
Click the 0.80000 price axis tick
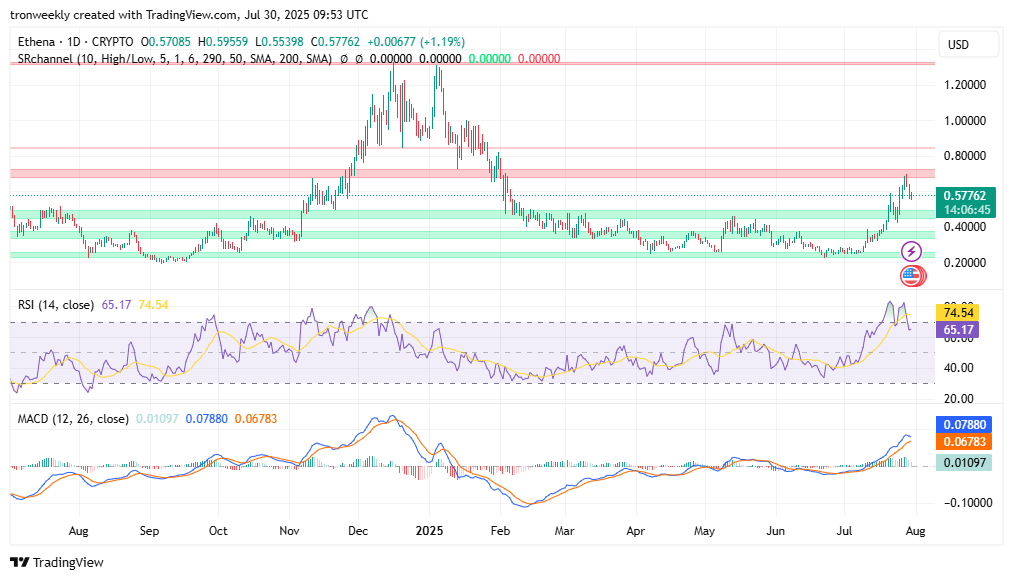tap(965, 156)
